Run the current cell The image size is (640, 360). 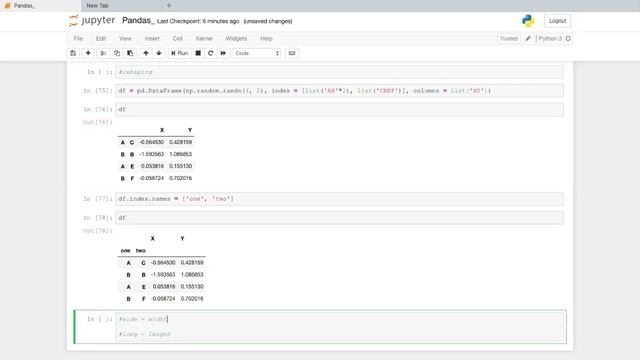(x=180, y=53)
